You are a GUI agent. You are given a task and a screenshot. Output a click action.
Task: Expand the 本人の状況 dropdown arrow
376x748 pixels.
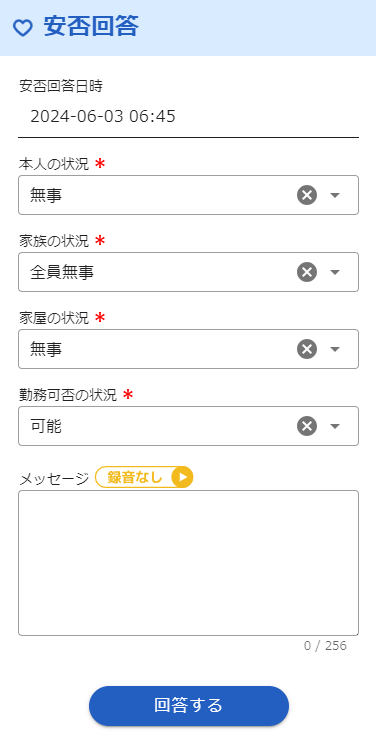[335, 195]
